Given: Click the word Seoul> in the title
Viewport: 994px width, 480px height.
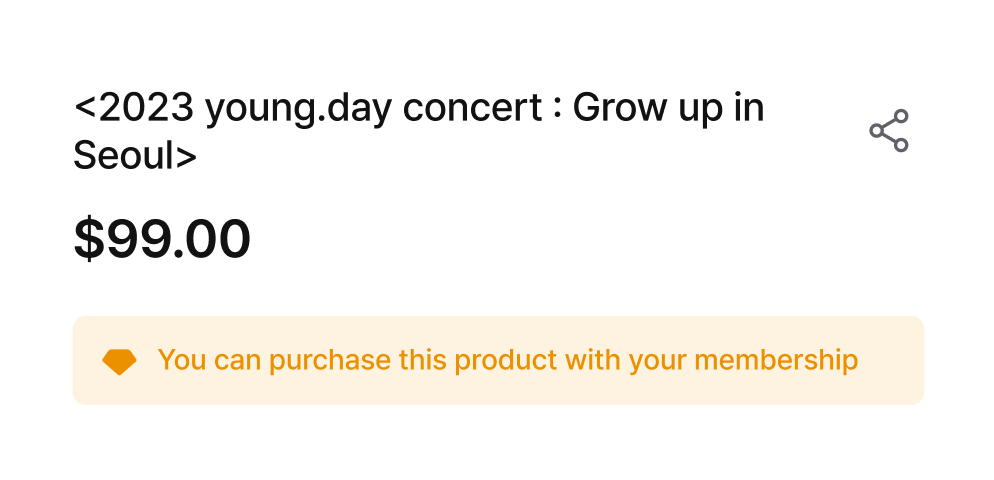Looking at the screenshot, I should tap(135, 156).
